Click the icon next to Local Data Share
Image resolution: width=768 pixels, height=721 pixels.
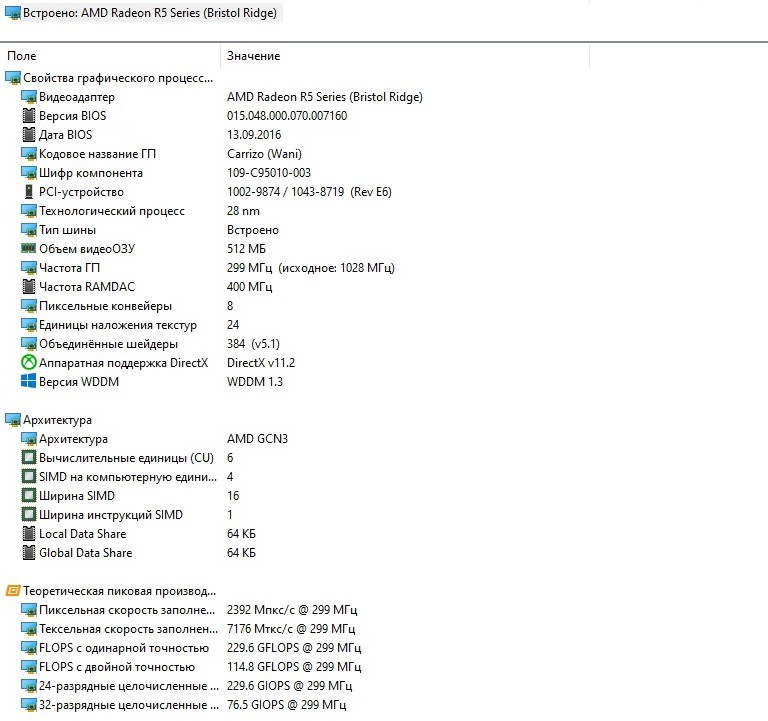click(29, 534)
